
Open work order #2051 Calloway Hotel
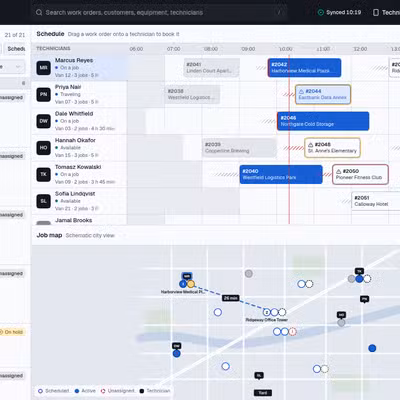pyautogui.click(x=376, y=201)
